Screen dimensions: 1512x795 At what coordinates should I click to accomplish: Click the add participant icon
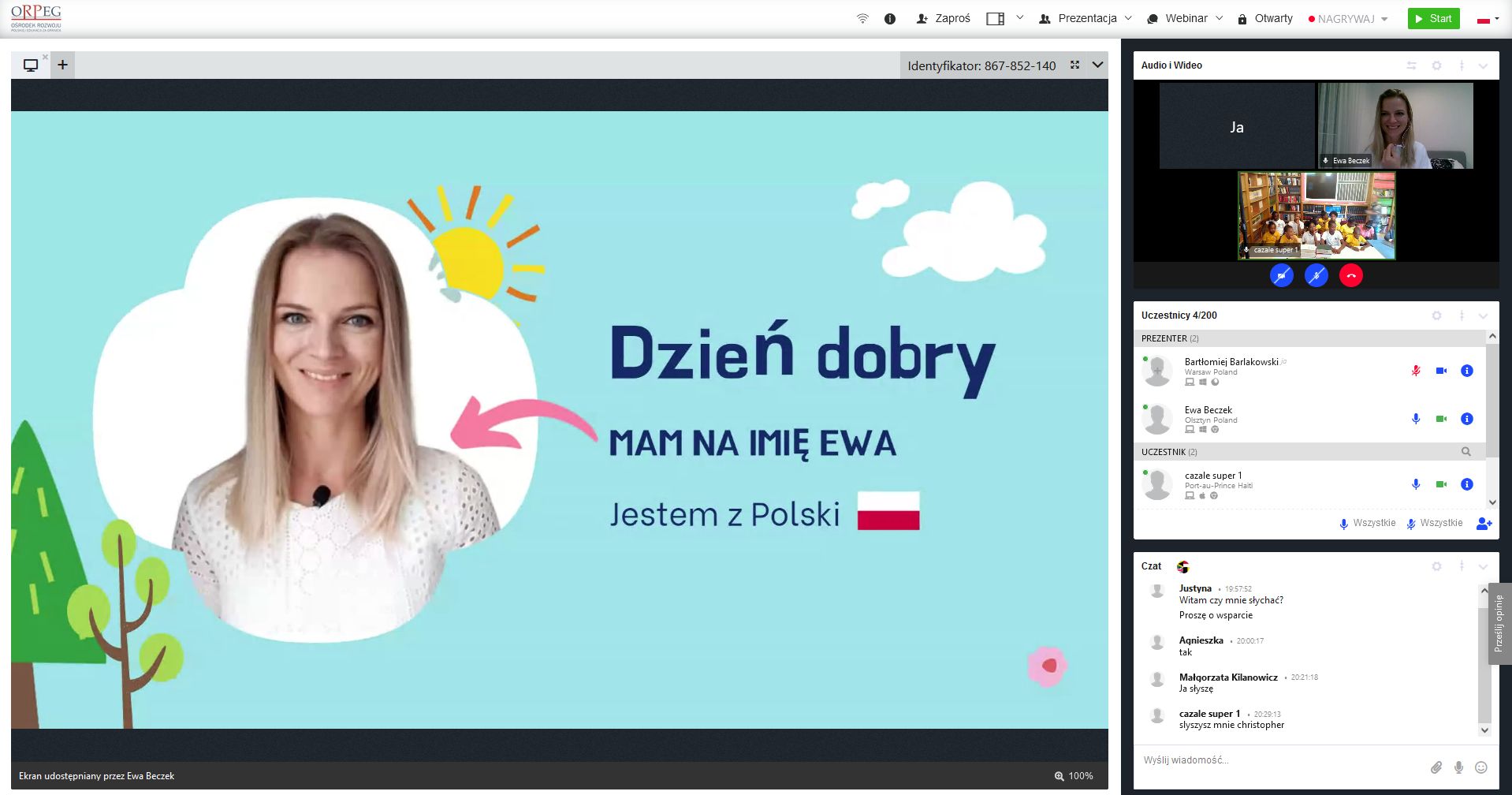tap(1484, 524)
